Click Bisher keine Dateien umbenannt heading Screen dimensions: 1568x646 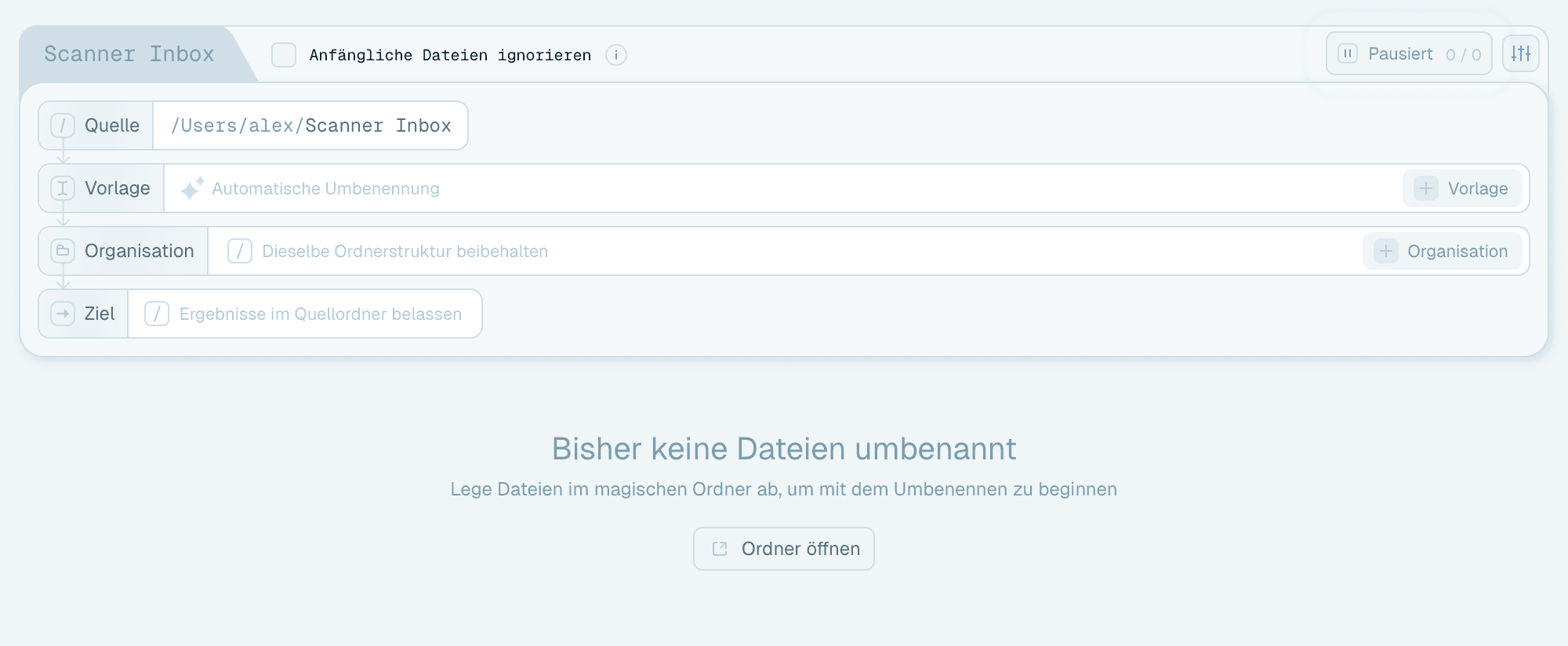pos(784,449)
